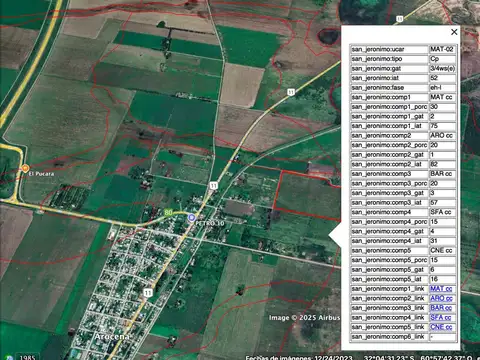Select the san_jeronimo:comp1_iat value 75
480x360 pixels.
click(x=442, y=126)
